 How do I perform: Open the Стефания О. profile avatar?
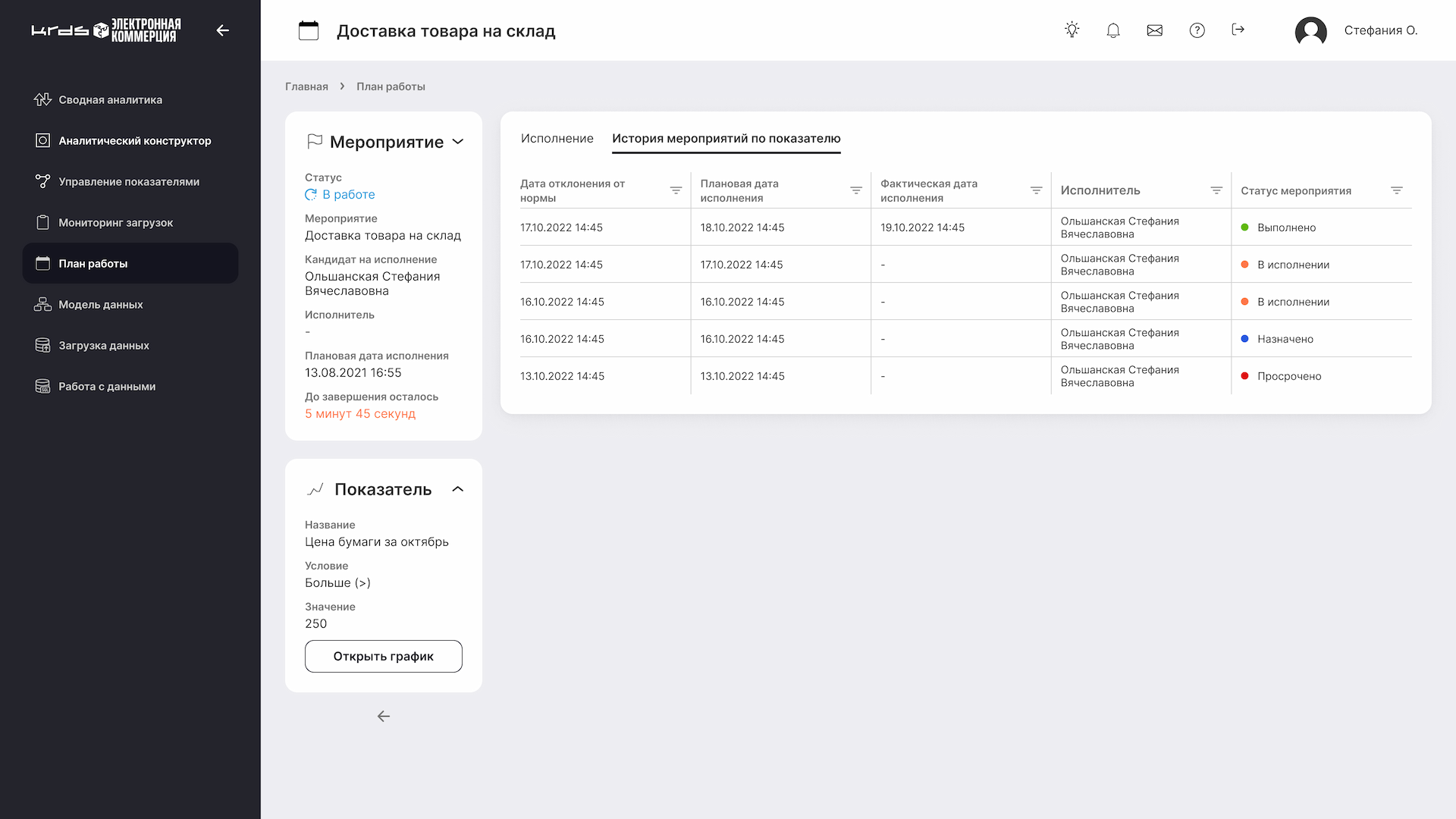coord(1311,31)
